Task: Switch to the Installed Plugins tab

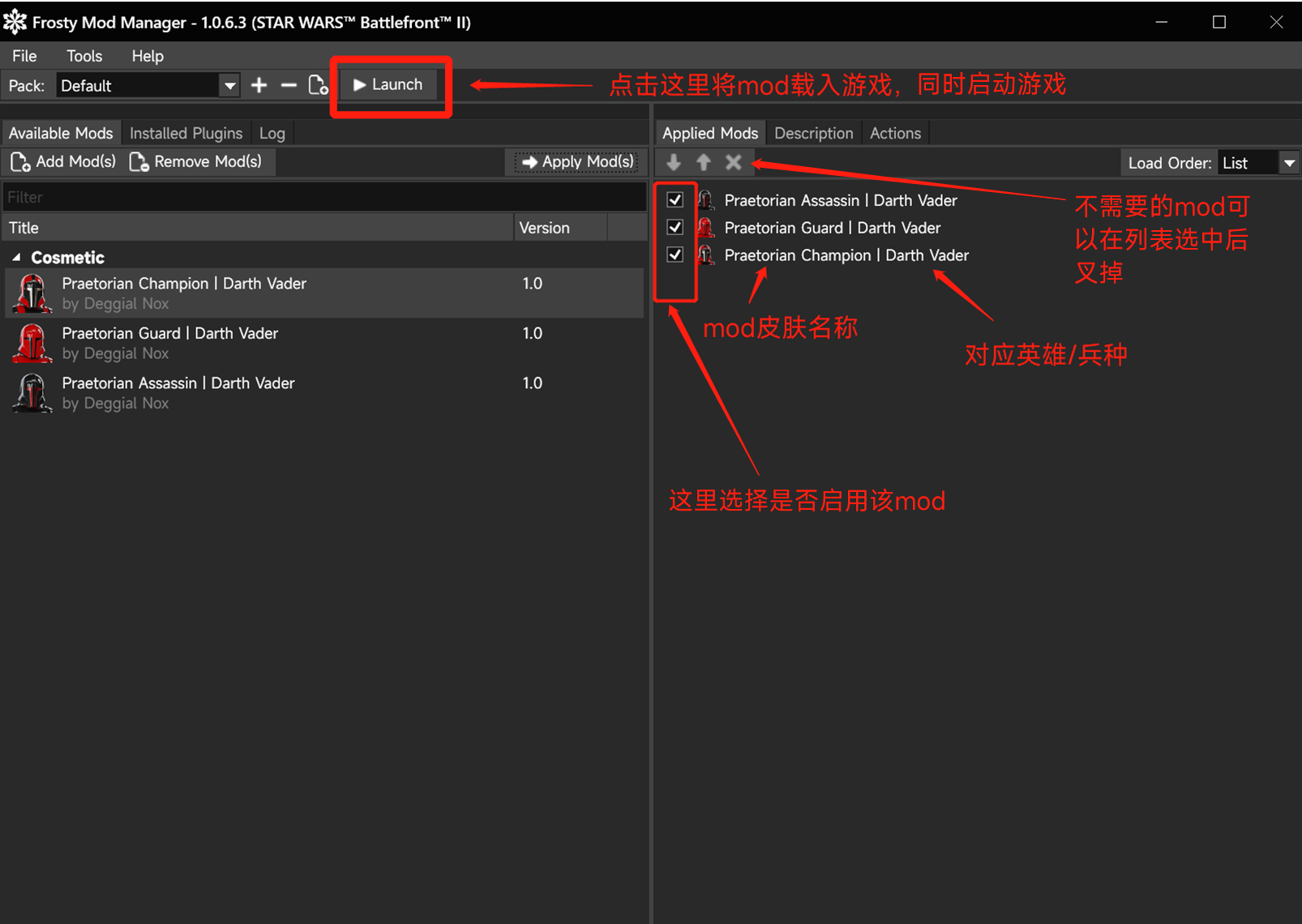Action: (x=186, y=133)
